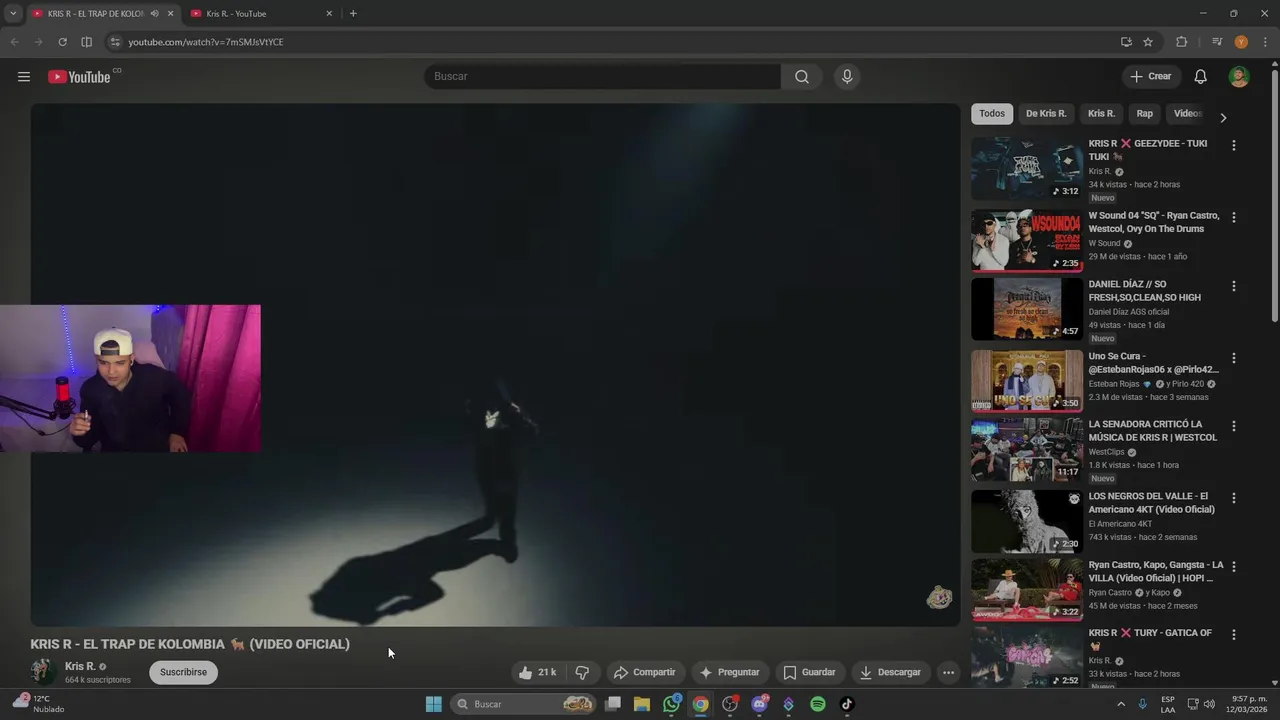
Task: Open options for W Sound 04 video
Action: 1233,217
